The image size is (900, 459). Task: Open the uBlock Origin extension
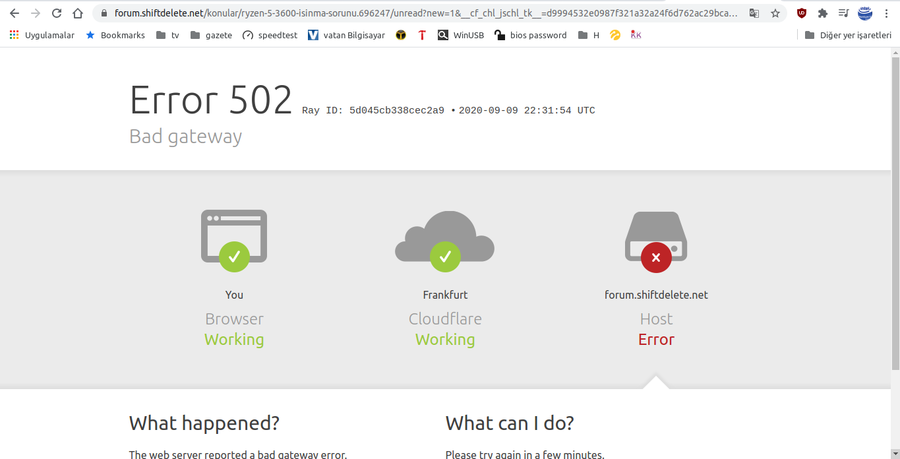(x=802, y=13)
